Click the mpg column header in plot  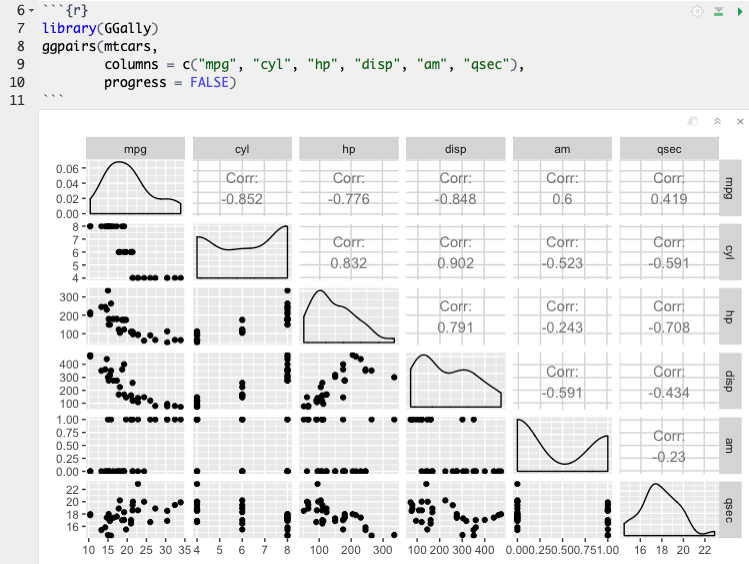(x=135, y=149)
